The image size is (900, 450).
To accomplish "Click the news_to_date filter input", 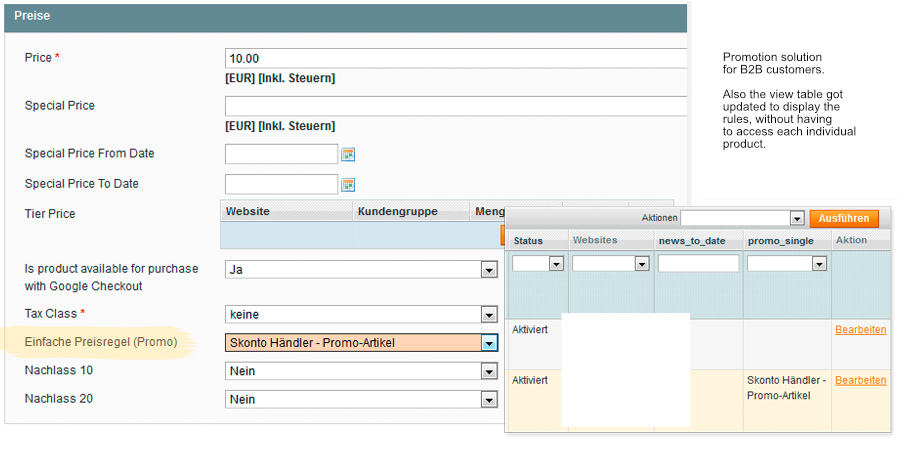I will coord(698,264).
